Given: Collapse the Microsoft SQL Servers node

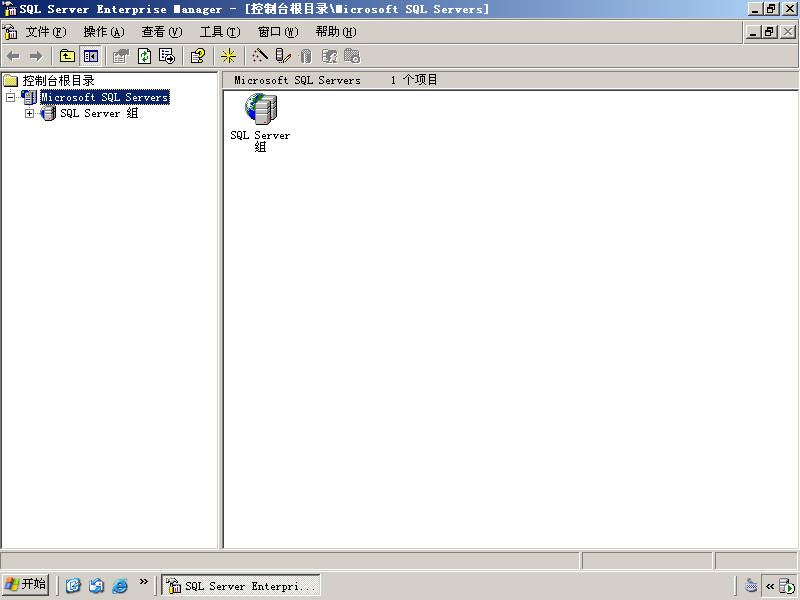Looking at the screenshot, I should pyautogui.click(x=10, y=97).
